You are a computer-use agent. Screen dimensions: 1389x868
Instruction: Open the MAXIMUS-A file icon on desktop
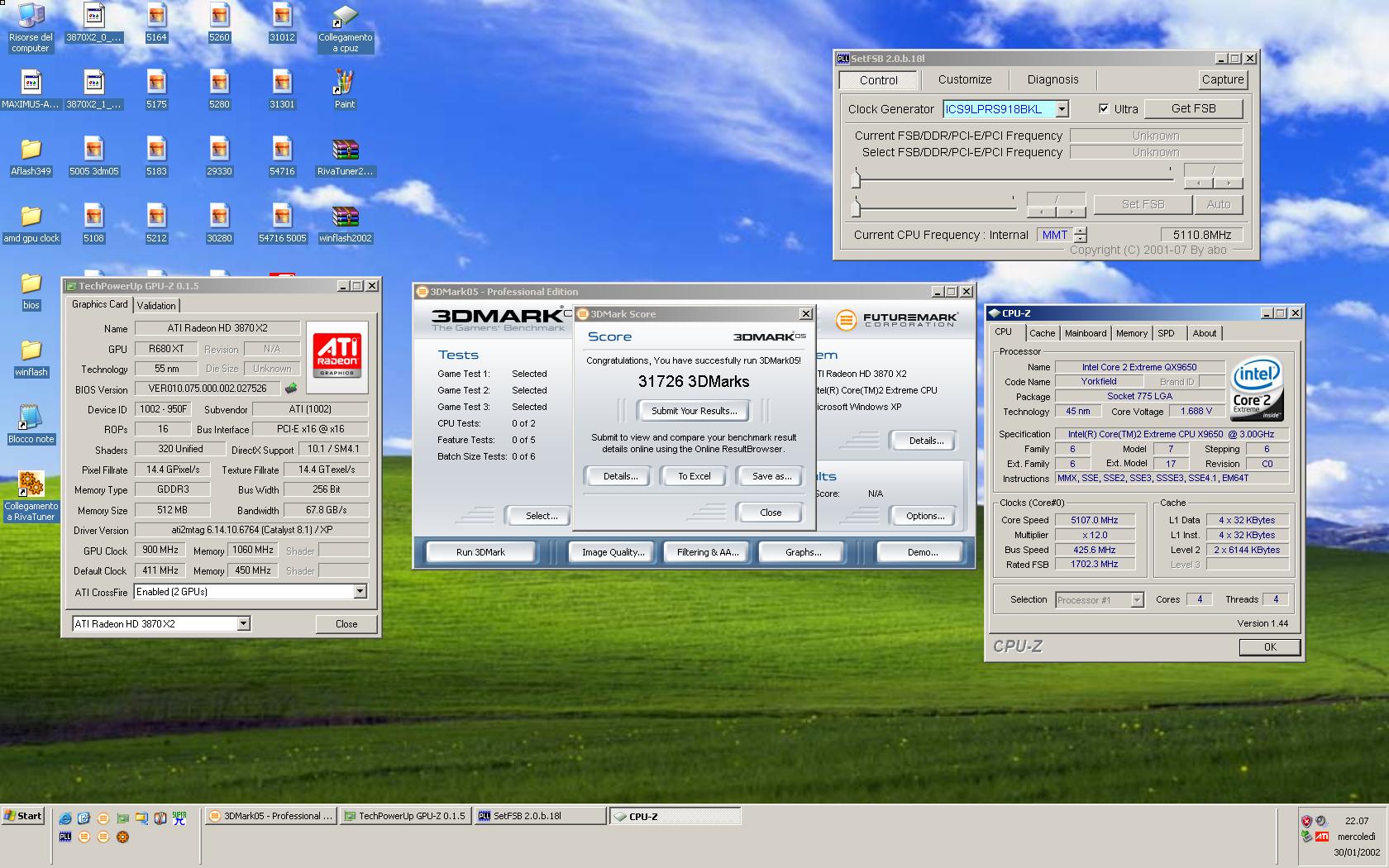coord(31,89)
